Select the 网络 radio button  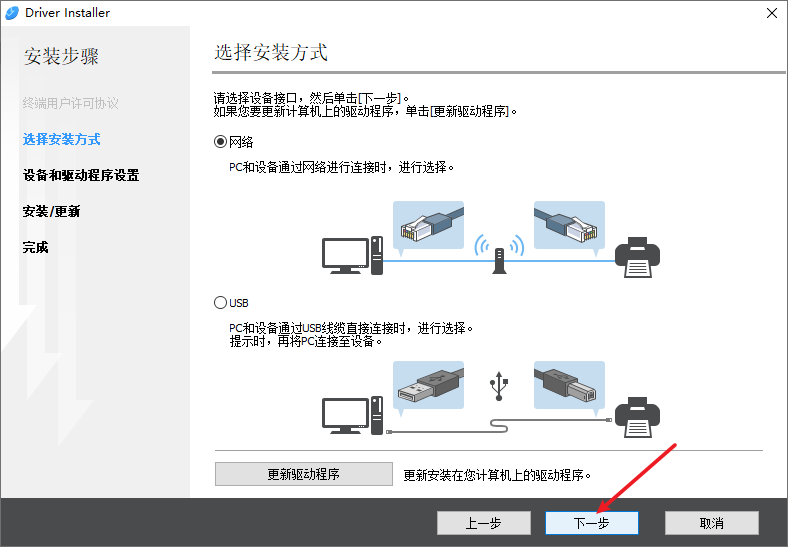pyautogui.click(x=220, y=142)
